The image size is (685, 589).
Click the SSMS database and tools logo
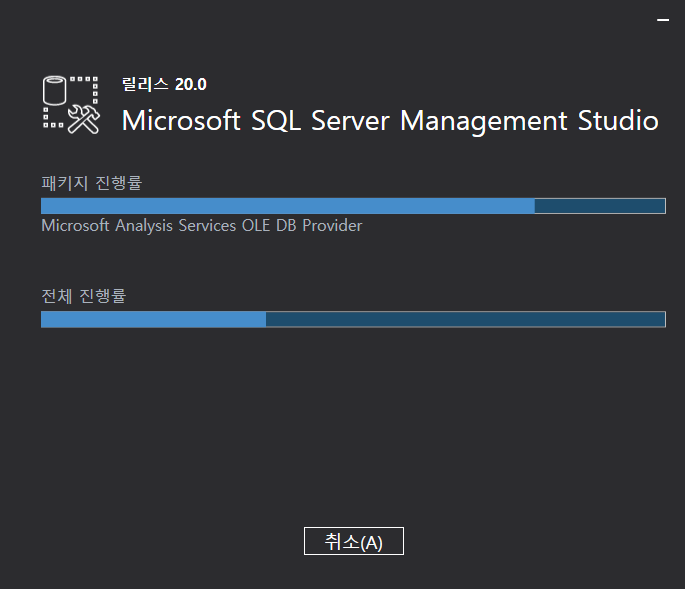point(71,105)
